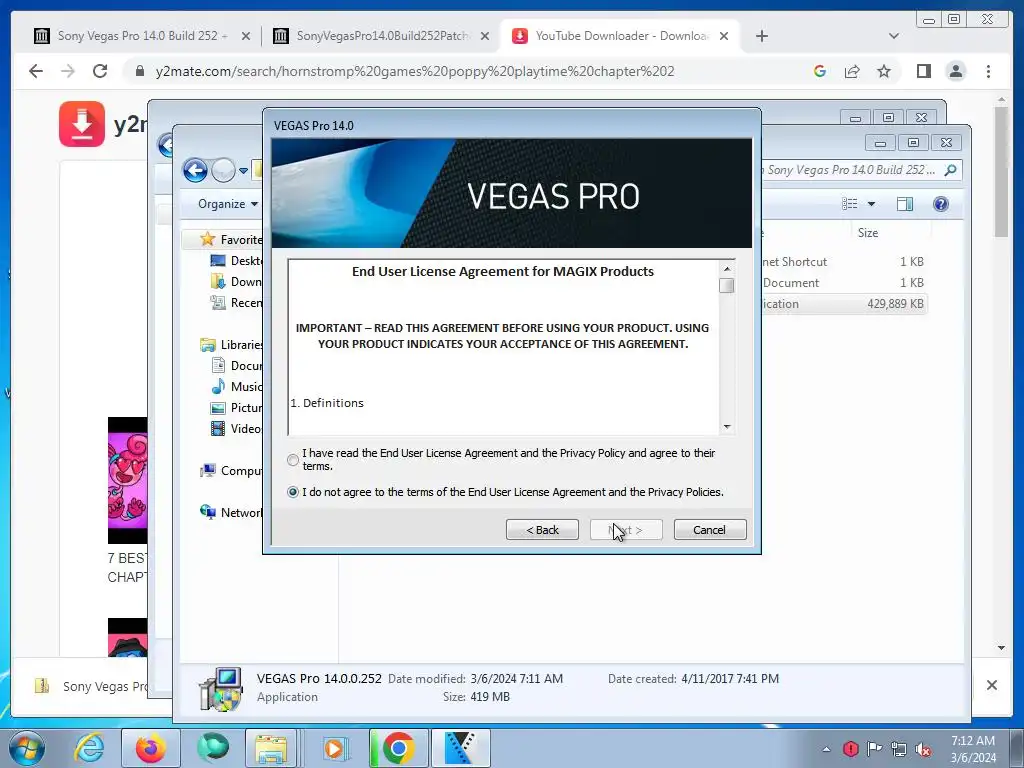Image resolution: width=1024 pixels, height=768 pixels.
Task: Change view icon in Explorer toolbar
Action: tap(850, 204)
